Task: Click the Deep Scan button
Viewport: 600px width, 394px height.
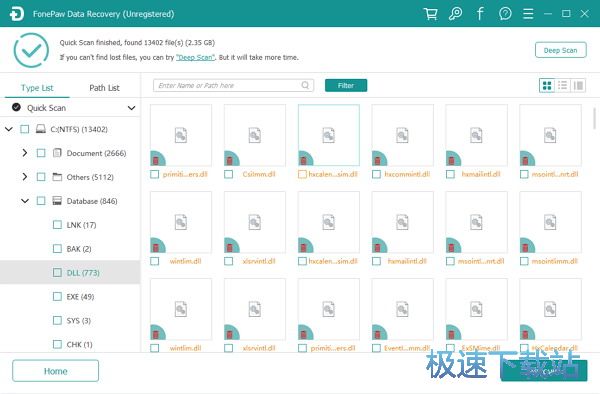Action: [x=560, y=50]
